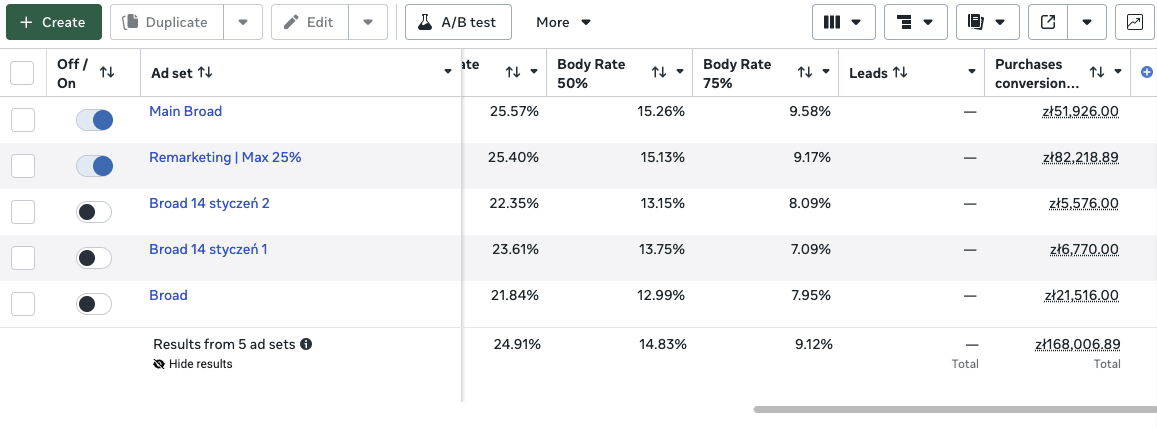Enable the Broad 14 styczeń 2 ad set
The image size is (1157, 428).
coord(94,212)
